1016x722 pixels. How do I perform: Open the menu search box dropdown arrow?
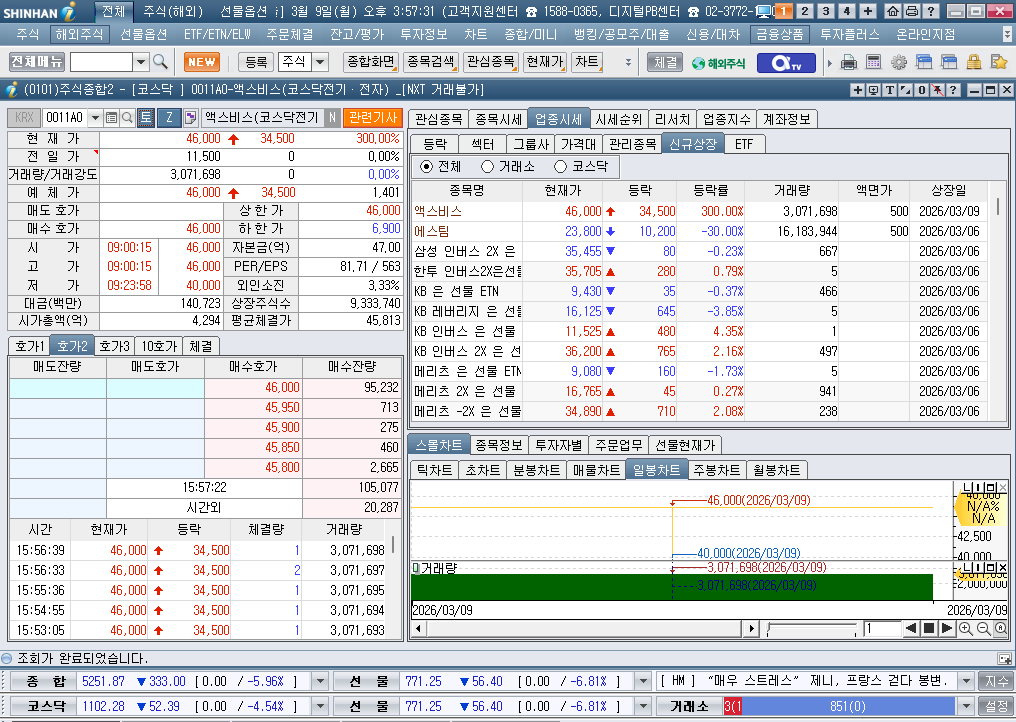coord(141,62)
